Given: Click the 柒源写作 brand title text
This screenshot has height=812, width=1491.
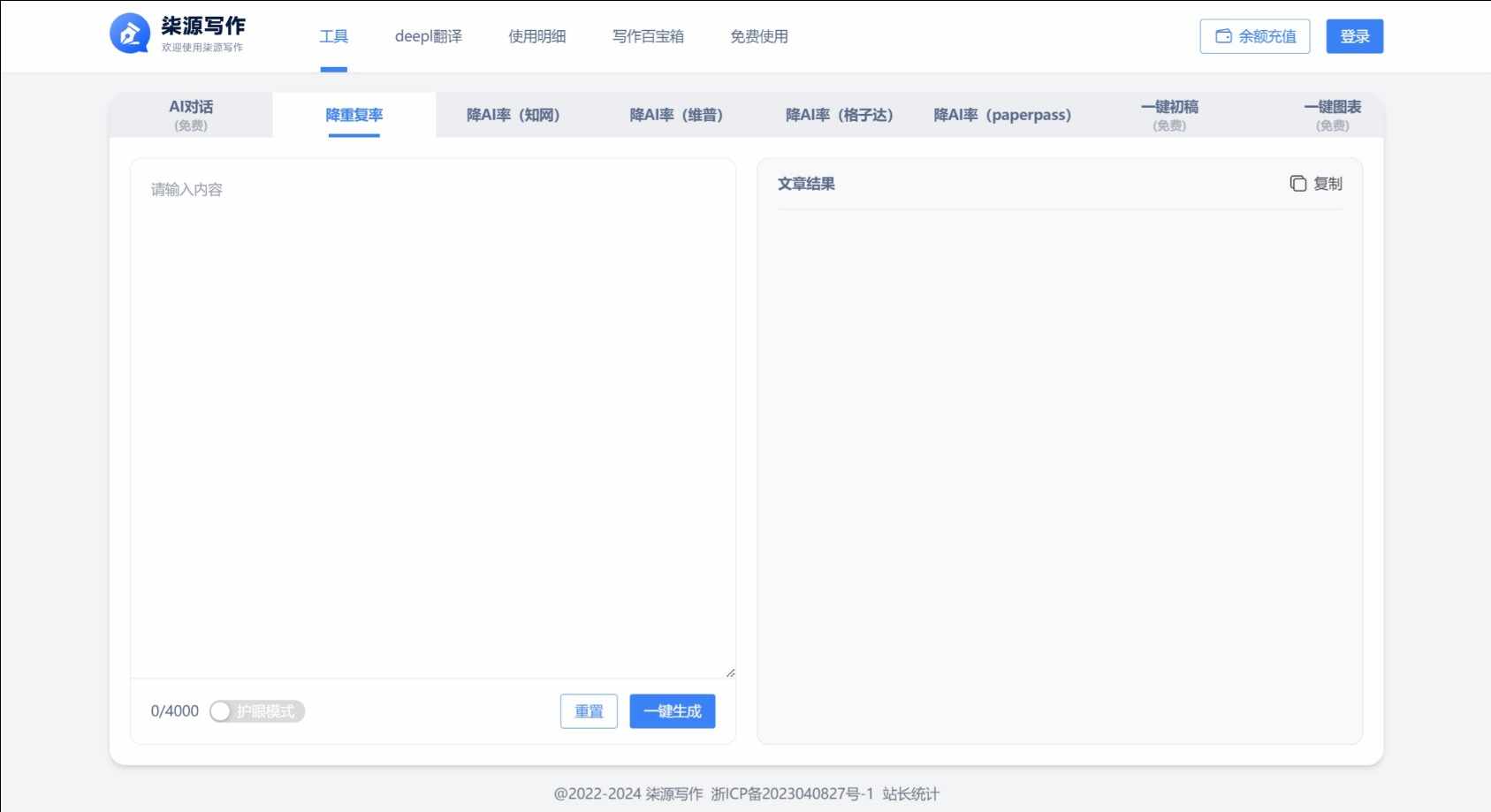Looking at the screenshot, I should click(203, 26).
